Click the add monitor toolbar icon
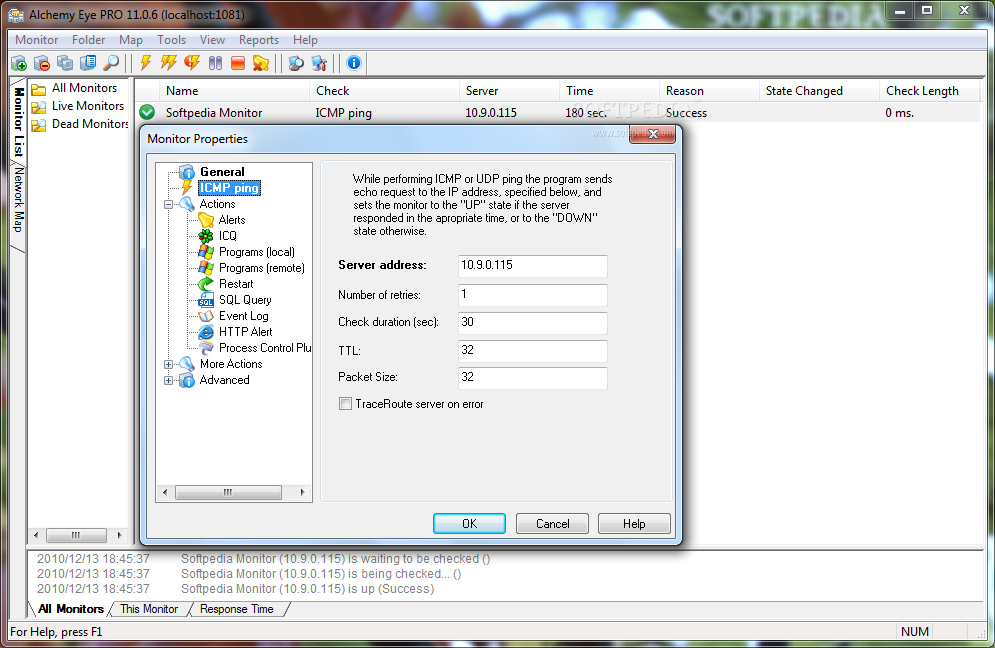 (19, 63)
